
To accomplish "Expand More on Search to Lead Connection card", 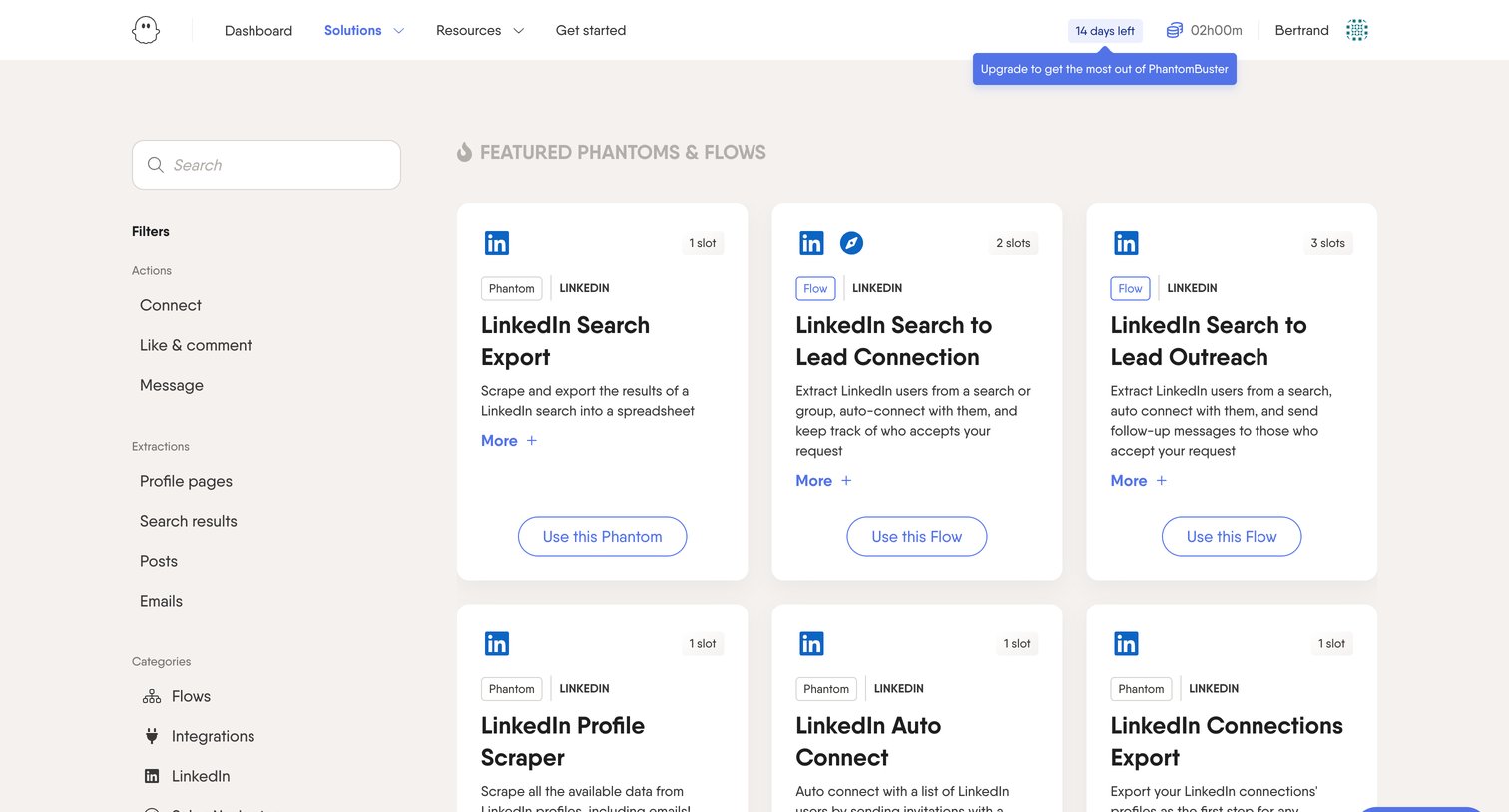I will tap(823, 481).
